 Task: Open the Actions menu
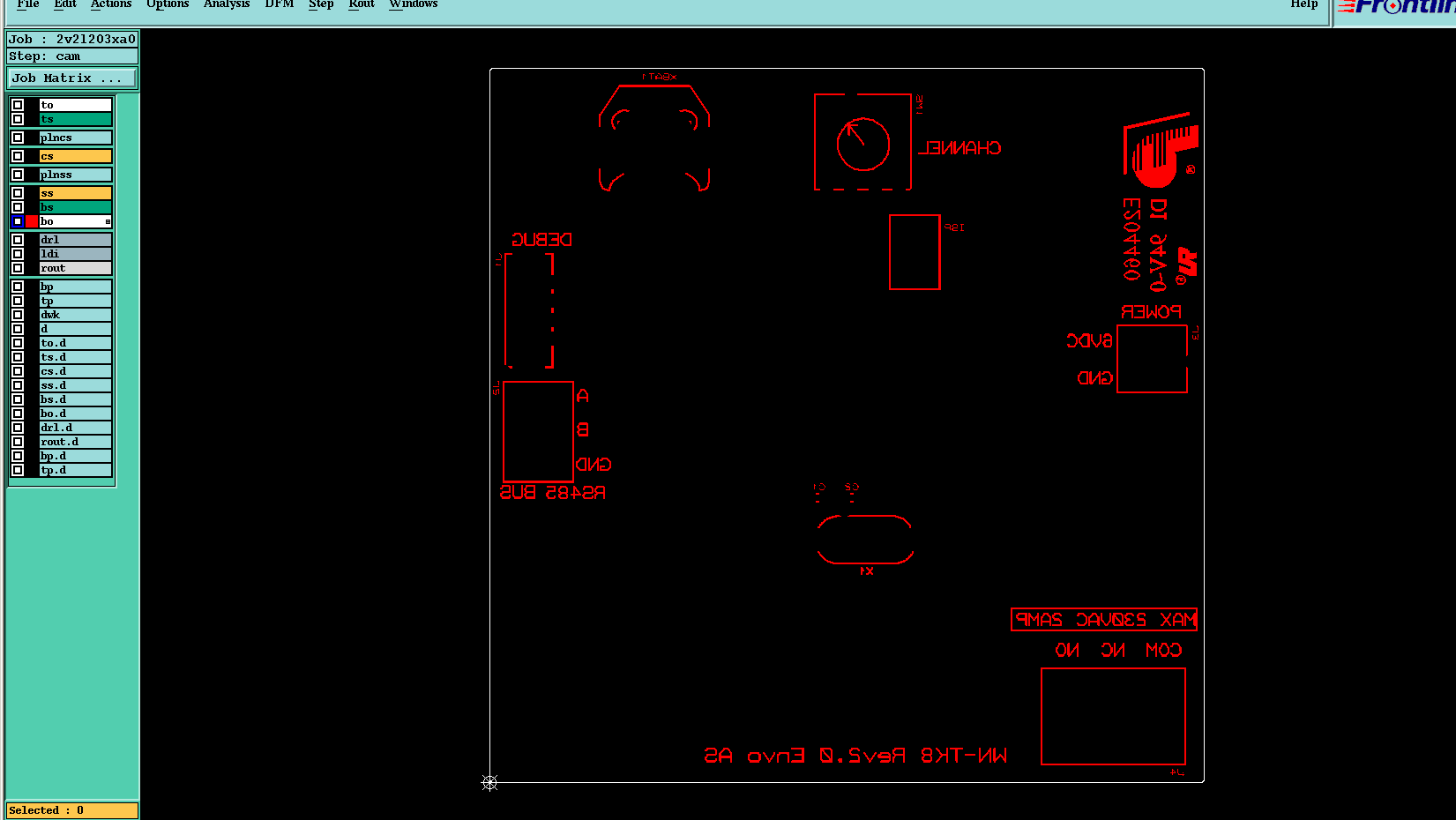(111, 4)
